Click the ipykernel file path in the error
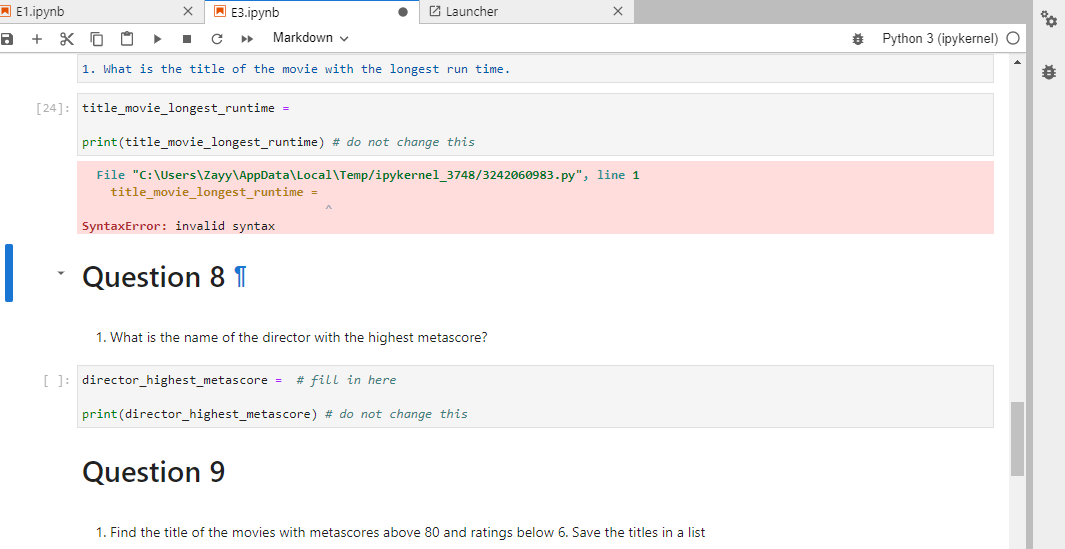This screenshot has width=1065, height=549. point(357,175)
